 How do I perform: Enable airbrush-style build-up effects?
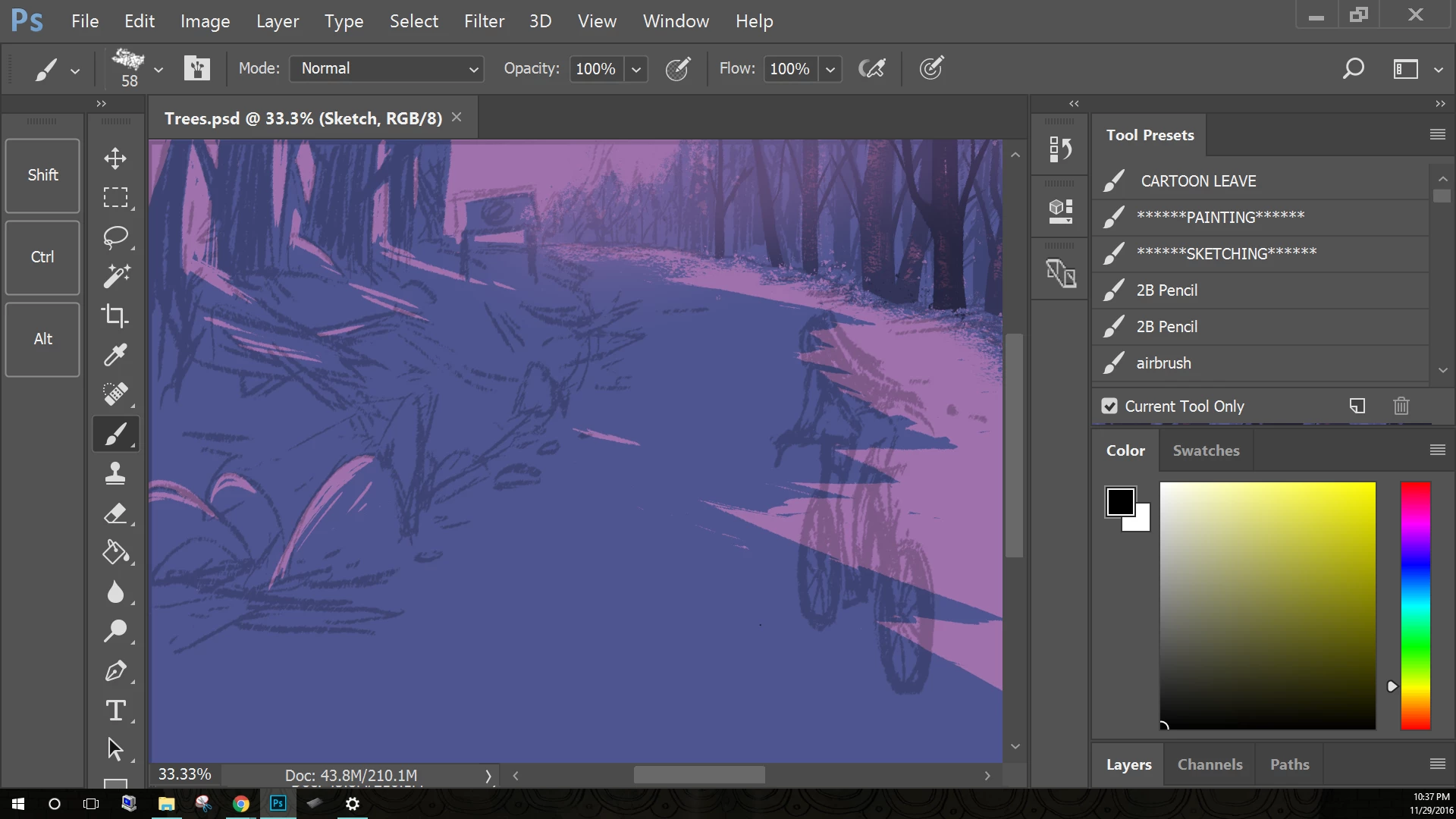pyautogui.click(x=872, y=68)
